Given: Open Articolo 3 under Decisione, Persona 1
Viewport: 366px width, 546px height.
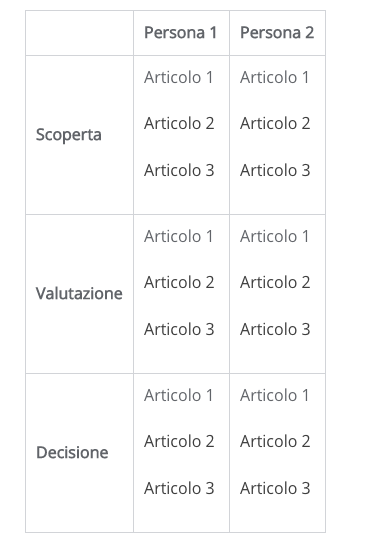Looking at the screenshot, I should [x=179, y=489].
